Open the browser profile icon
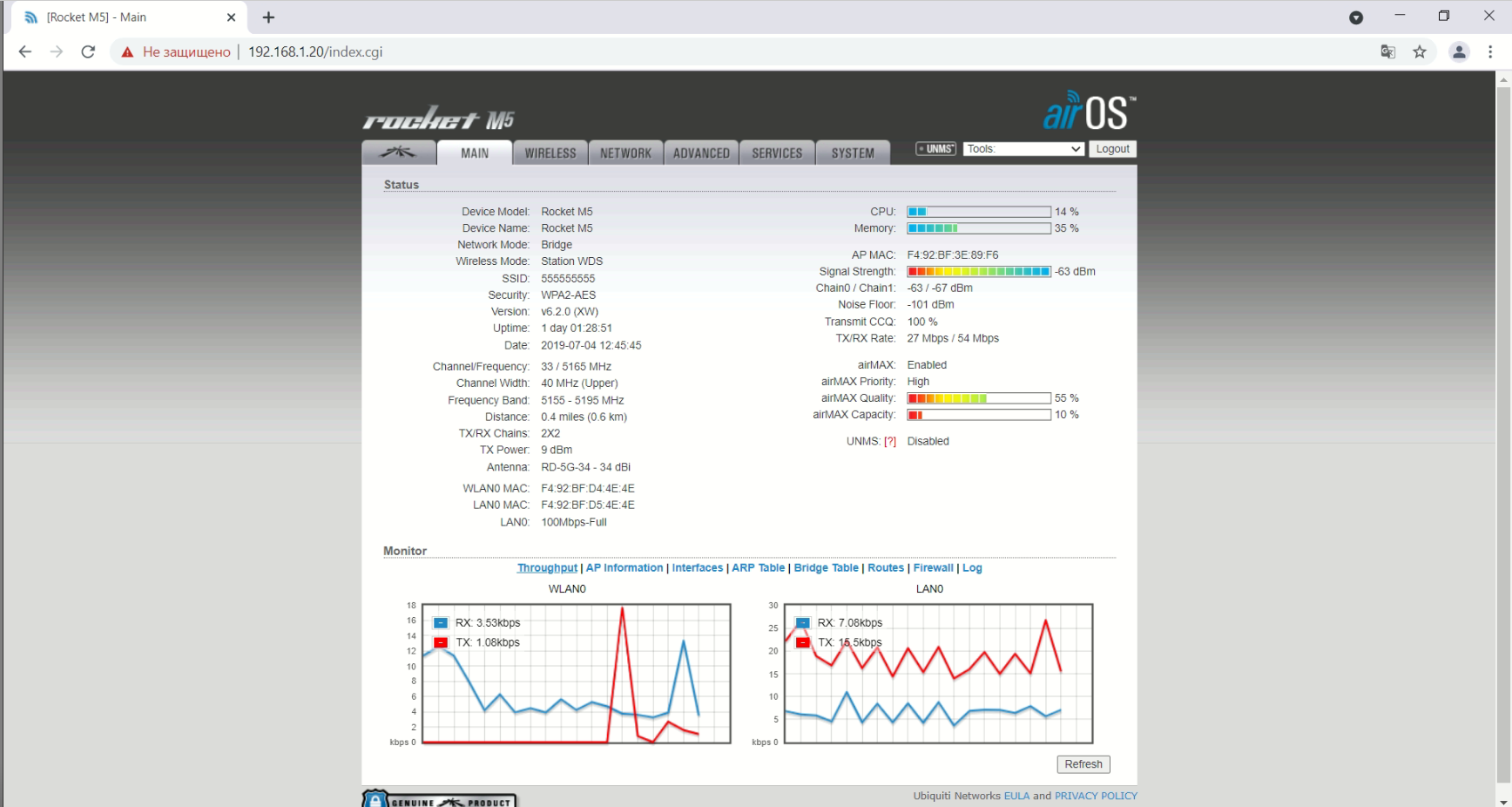This screenshot has width=1512, height=807. coord(1459,51)
